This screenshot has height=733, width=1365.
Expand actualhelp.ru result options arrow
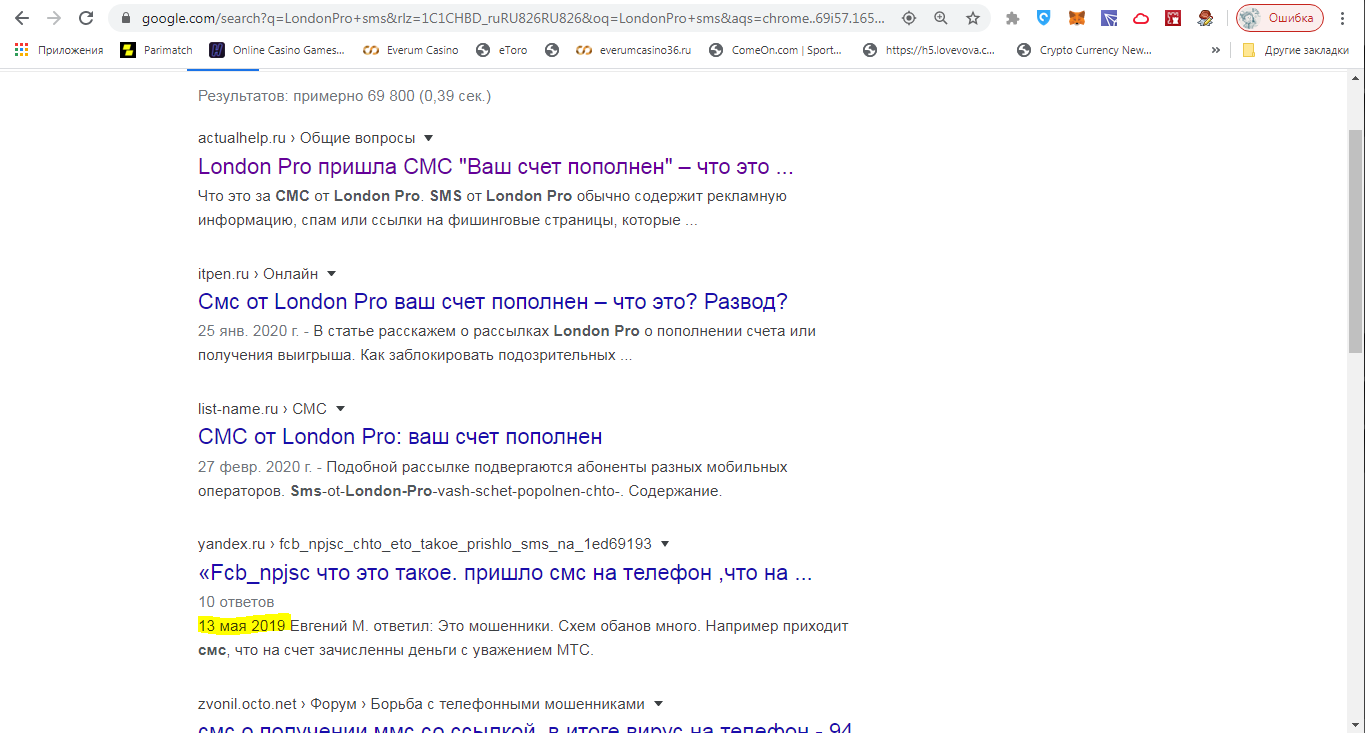click(x=428, y=138)
